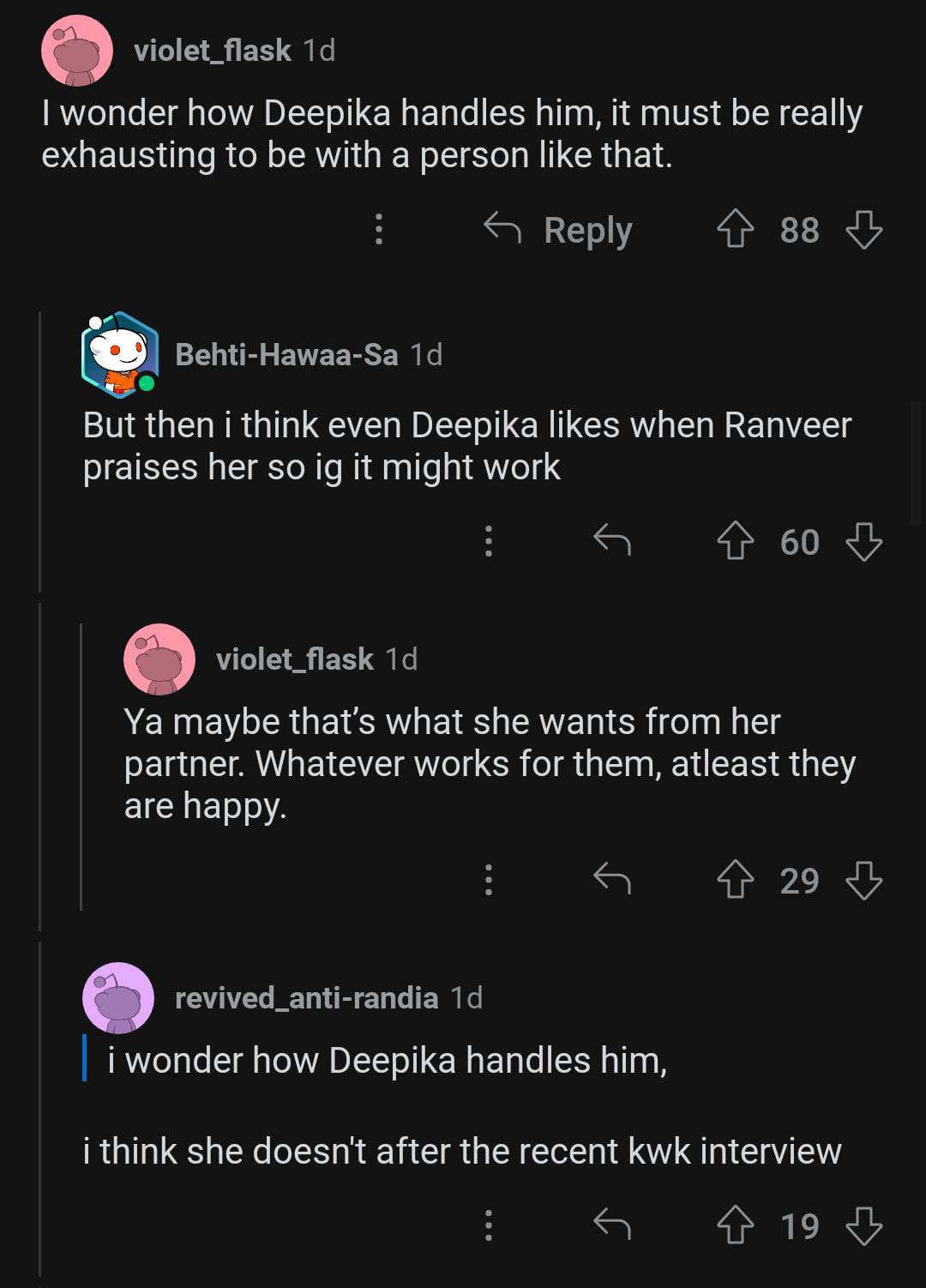Tap Behti-Hawaa-Sa's snoo avatar

pos(120,354)
